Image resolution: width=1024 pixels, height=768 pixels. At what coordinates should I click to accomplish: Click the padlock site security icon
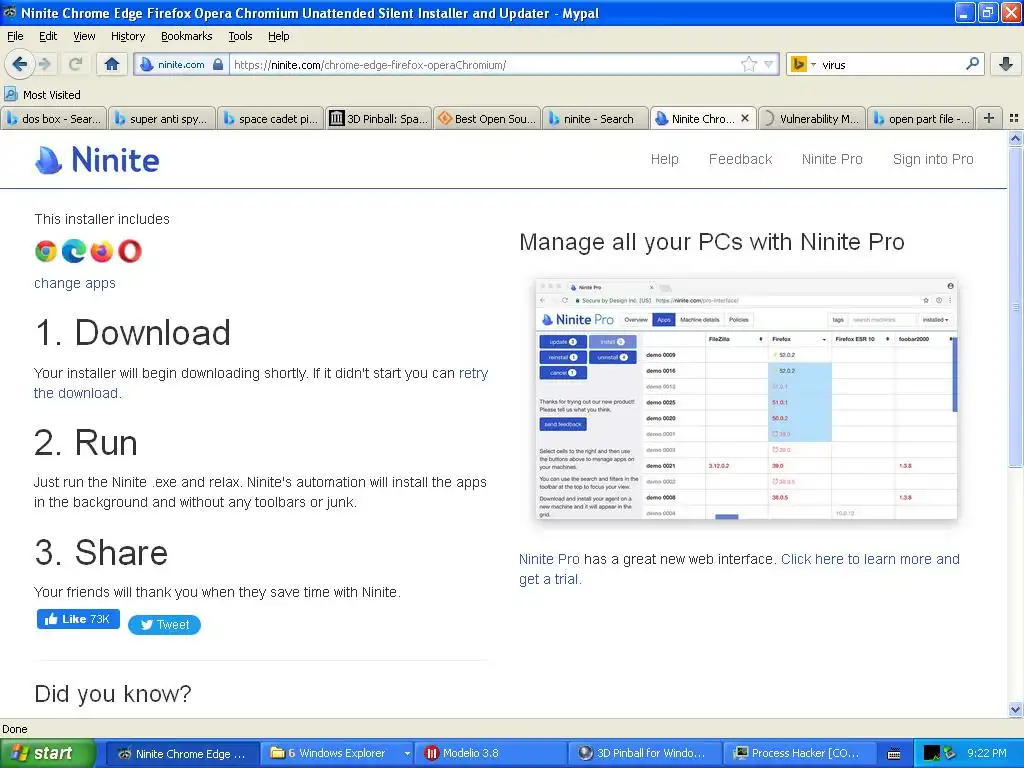point(218,65)
